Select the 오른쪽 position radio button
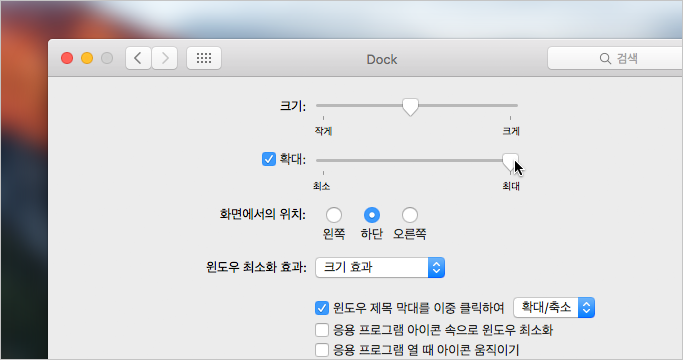 coord(409,215)
